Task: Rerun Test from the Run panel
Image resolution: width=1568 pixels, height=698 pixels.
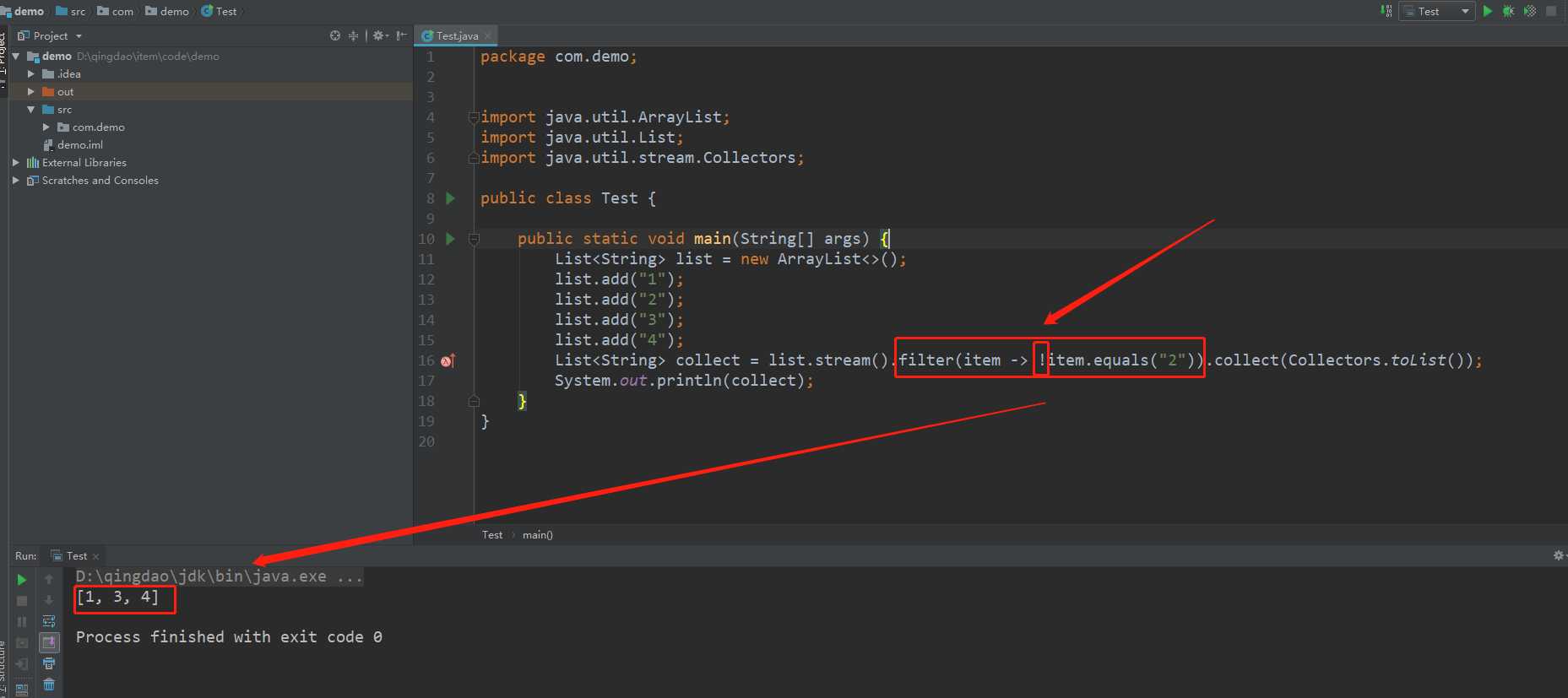Action: (x=22, y=580)
